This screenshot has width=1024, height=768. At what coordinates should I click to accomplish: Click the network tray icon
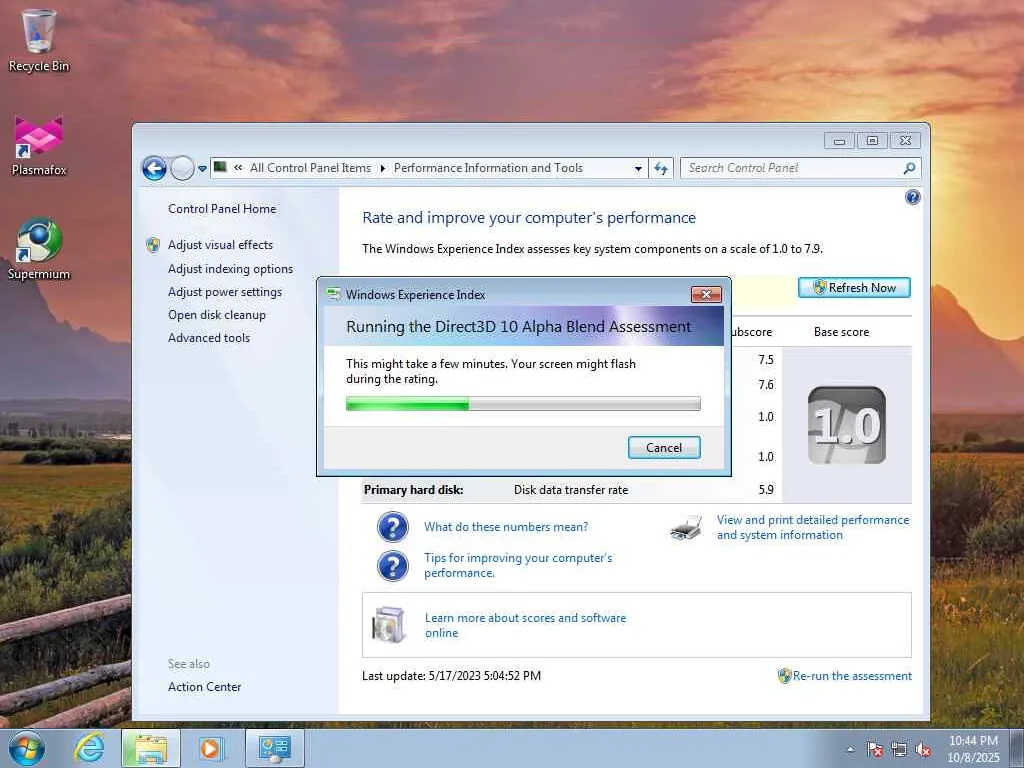click(x=899, y=750)
